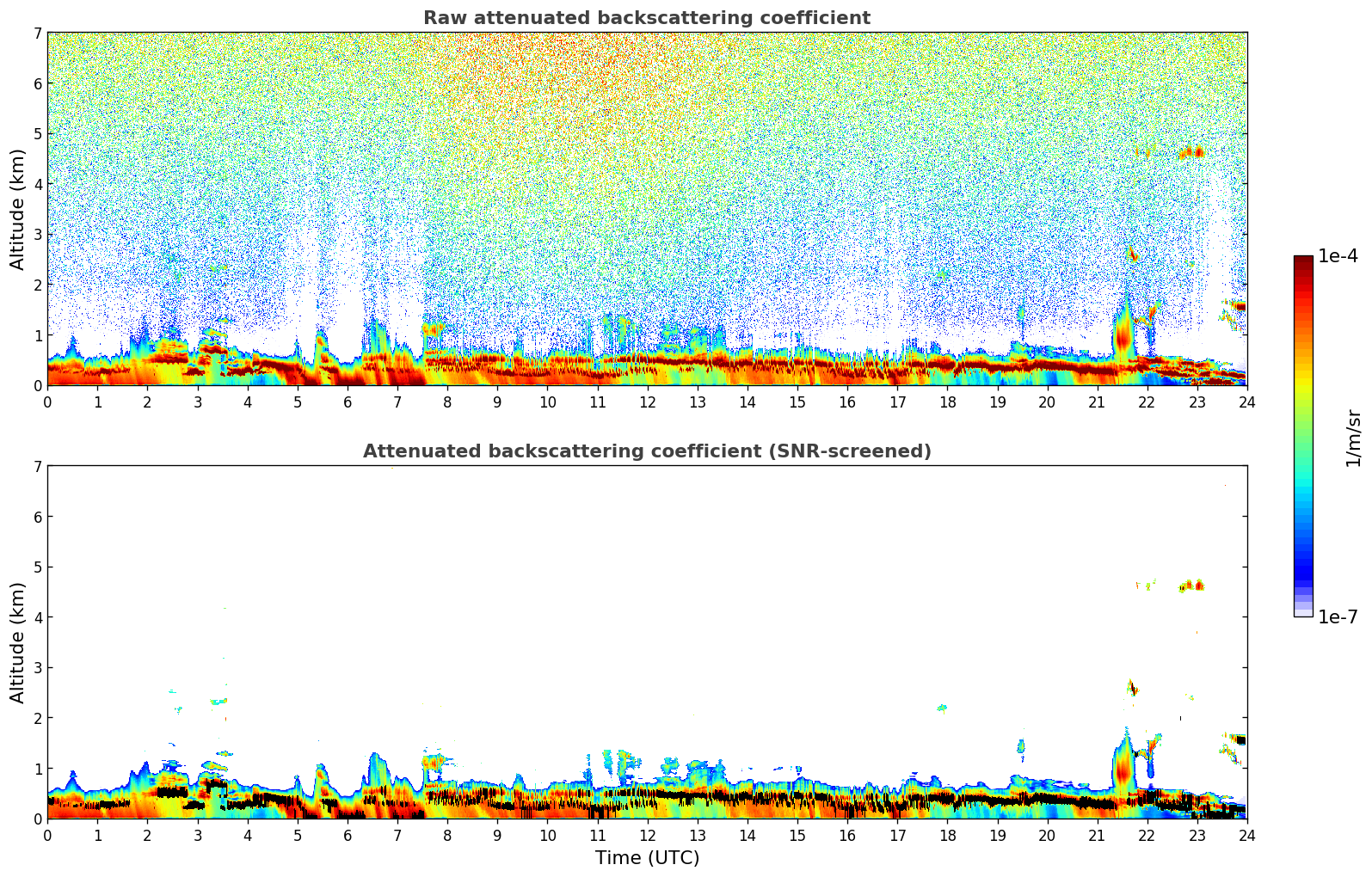
Task: Click hour tick '9' under the SNR-screened plot
Action: pos(497,835)
